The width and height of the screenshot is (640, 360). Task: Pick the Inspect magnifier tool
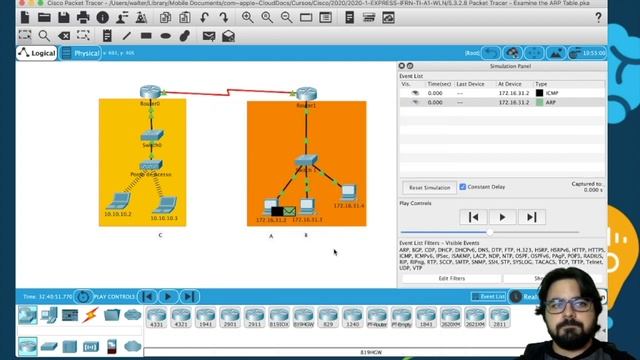click(x=44, y=36)
